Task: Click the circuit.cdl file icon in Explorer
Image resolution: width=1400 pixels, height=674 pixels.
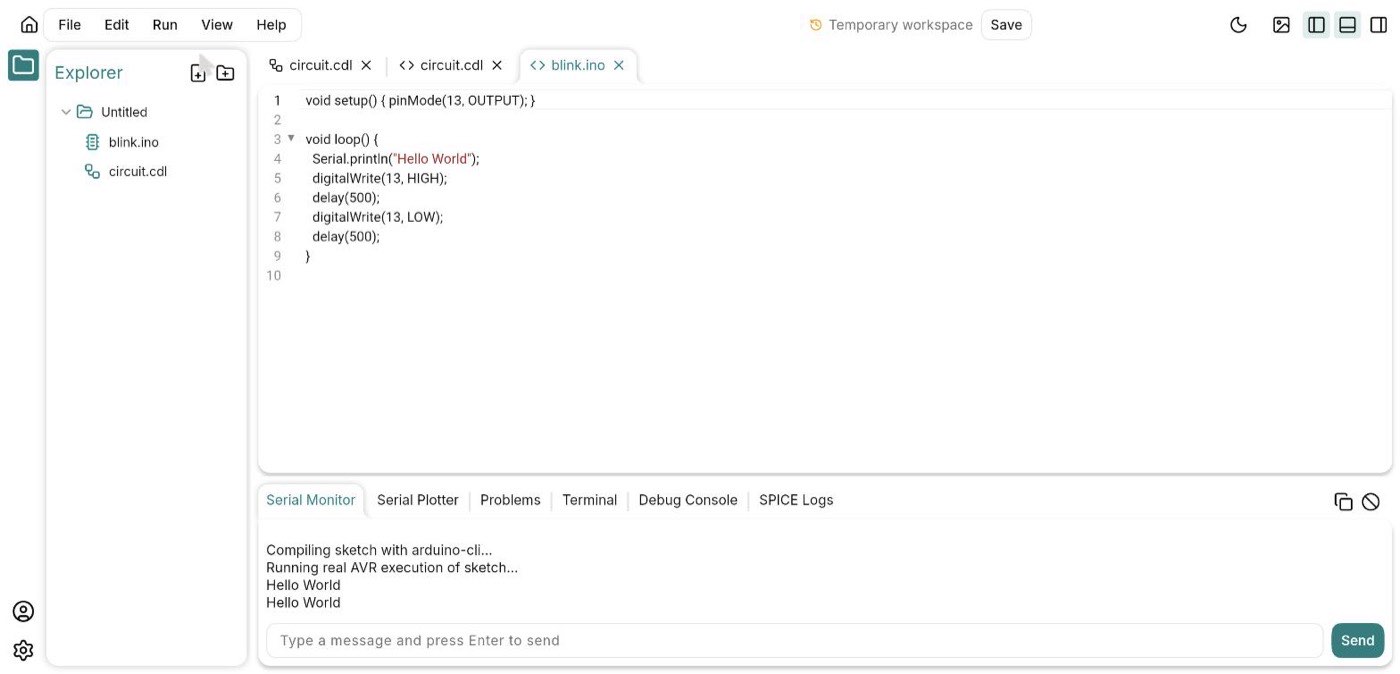Action: [92, 171]
